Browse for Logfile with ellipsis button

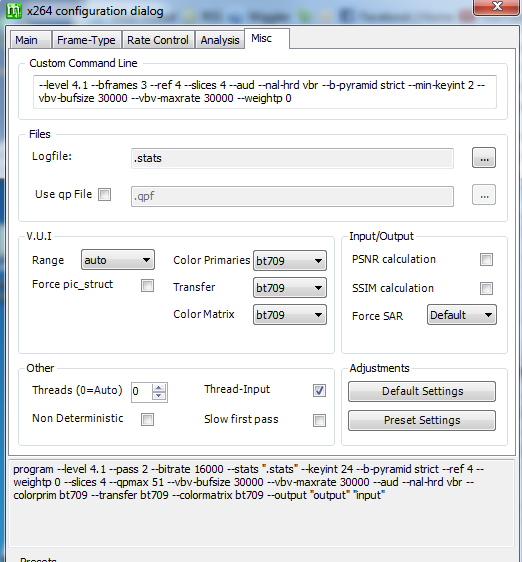click(x=484, y=158)
